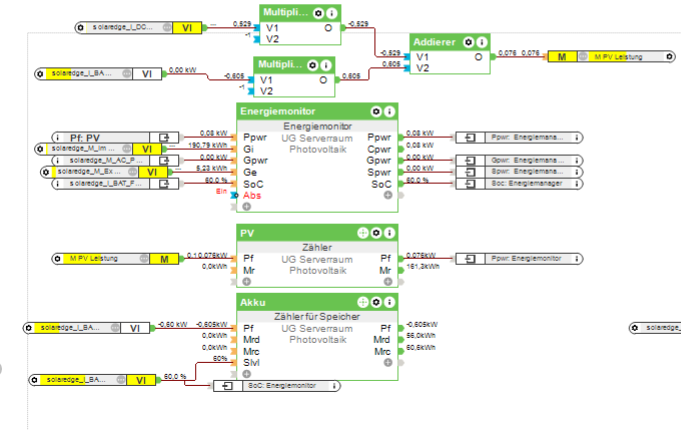
Task: Click the 60,6kWh value at Akku Mrc output
Action: [421, 347]
